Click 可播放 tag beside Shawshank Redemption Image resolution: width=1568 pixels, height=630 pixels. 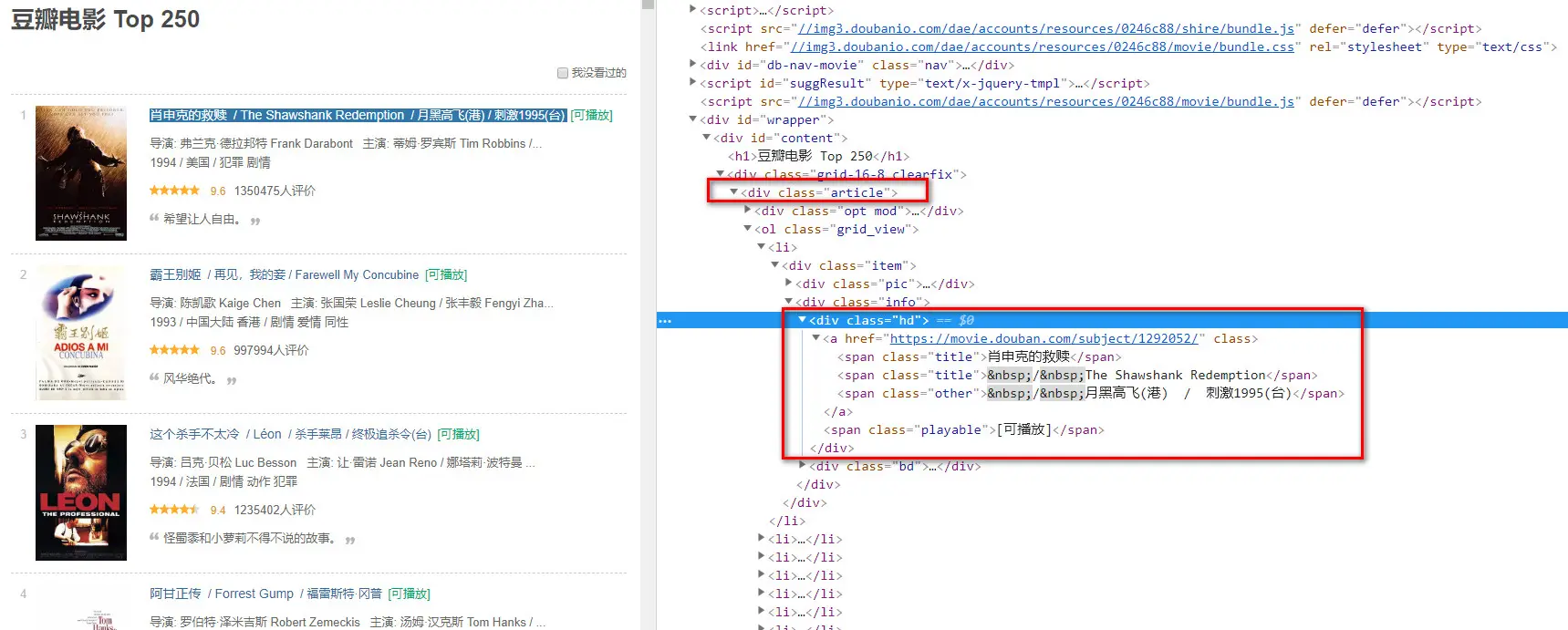[x=591, y=115]
